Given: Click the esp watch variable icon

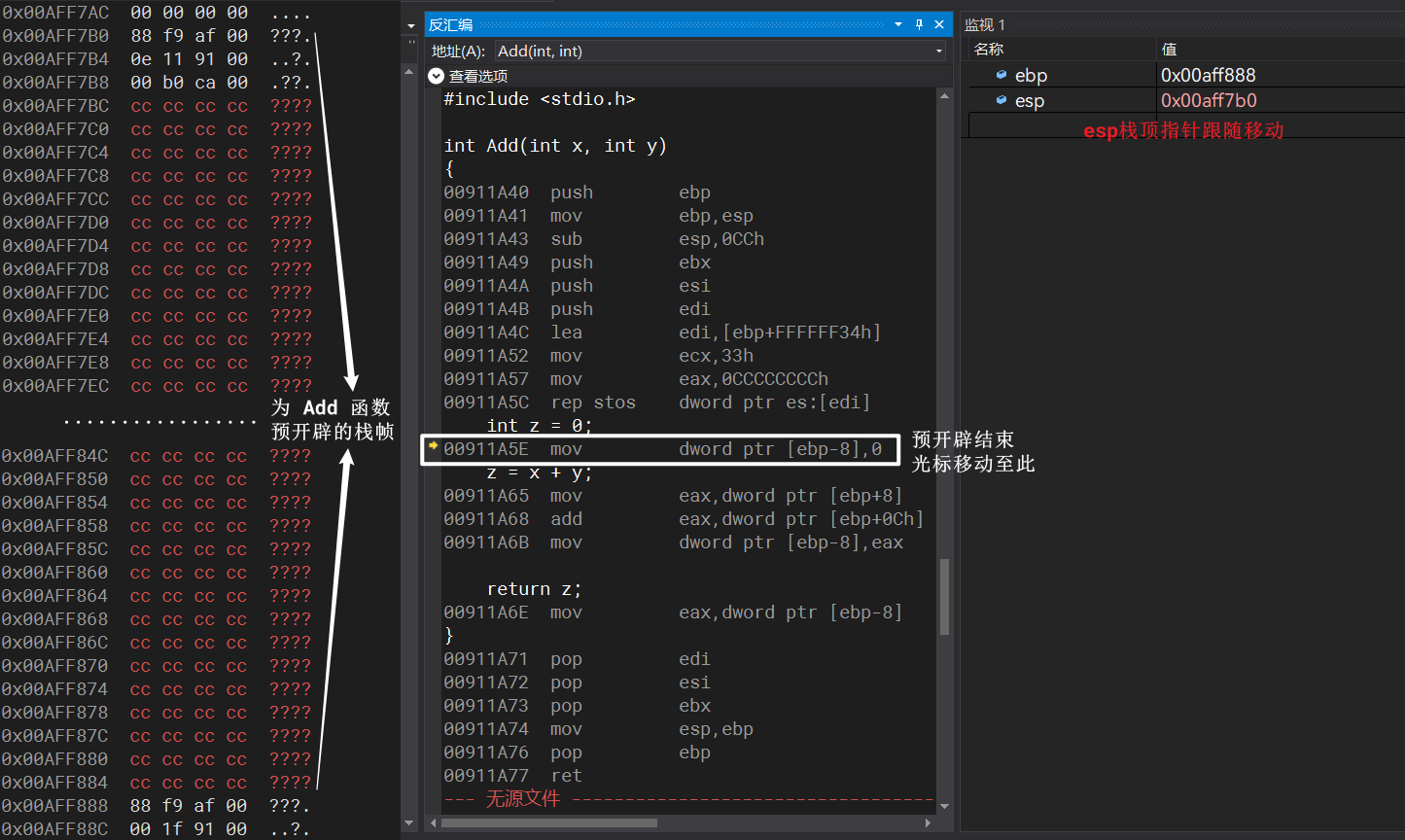Looking at the screenshot, I should point(1001,100).
